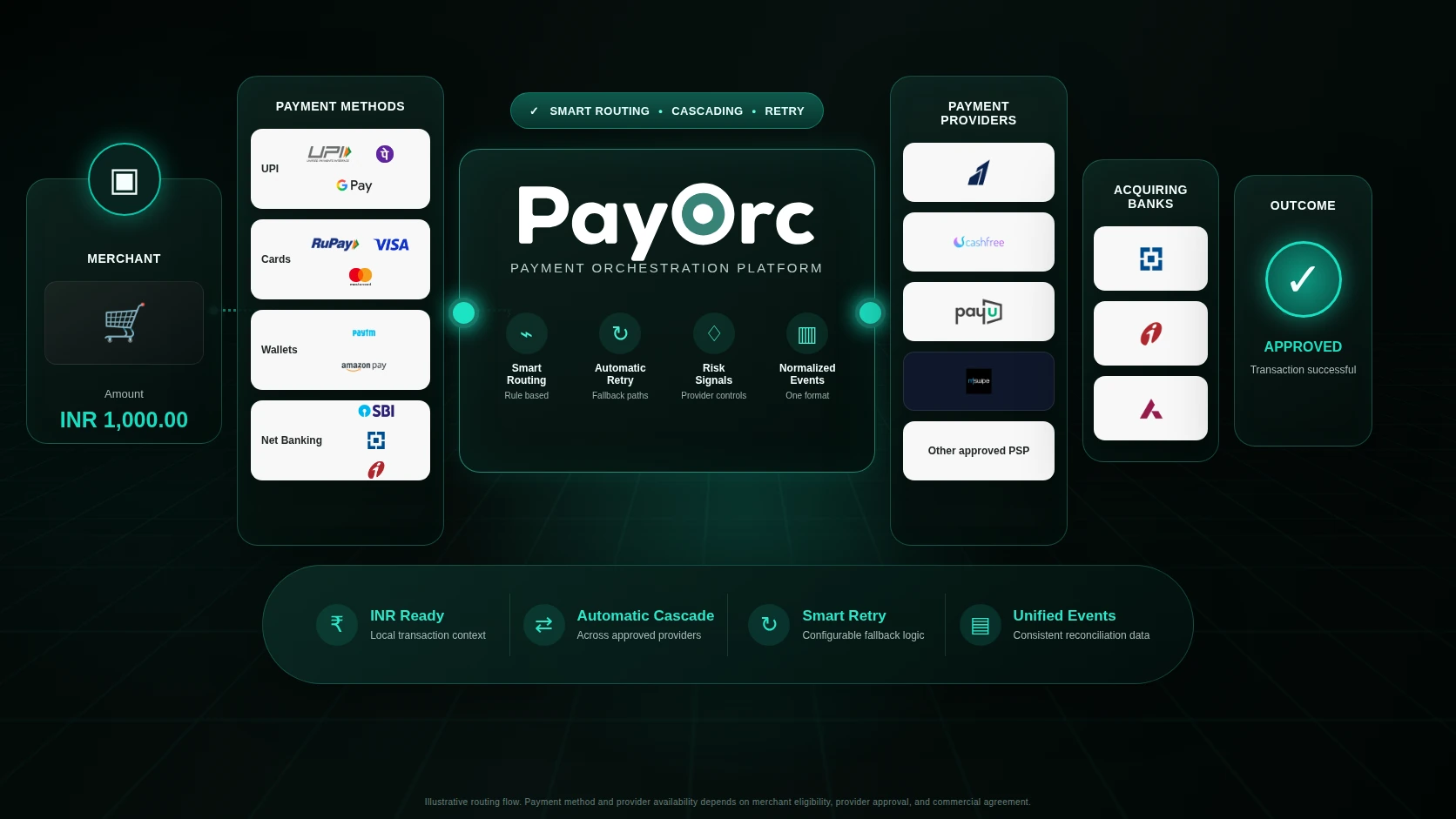Click the Smart Retry title

click(844, 616)
